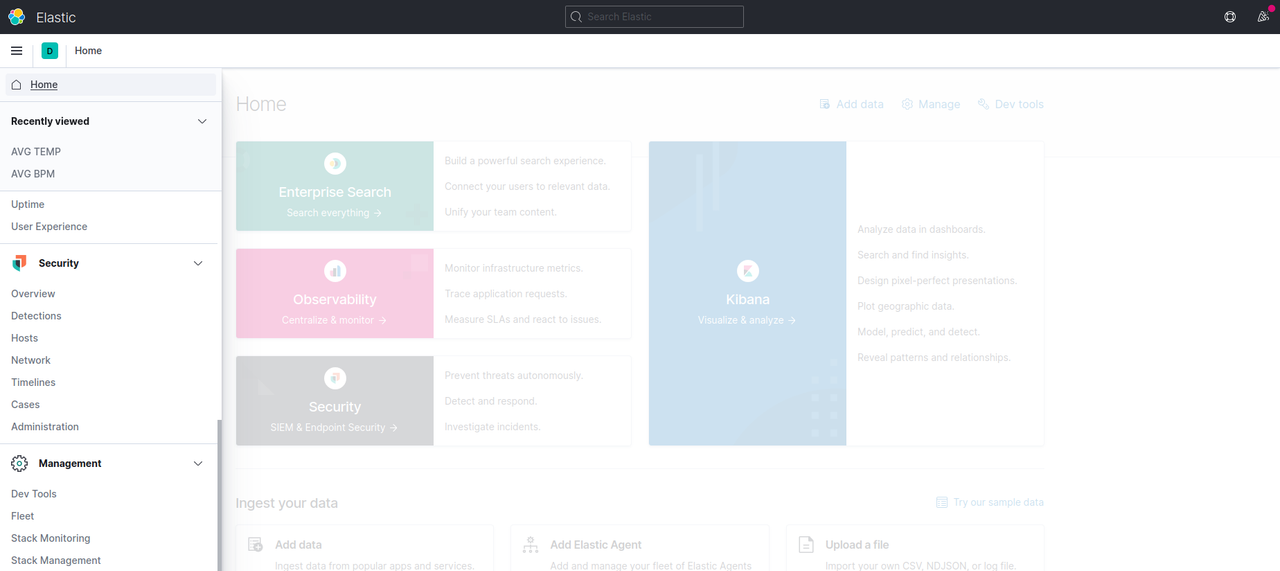
Task: Click the Security app icon in sidebar
Action: [19, 263]
